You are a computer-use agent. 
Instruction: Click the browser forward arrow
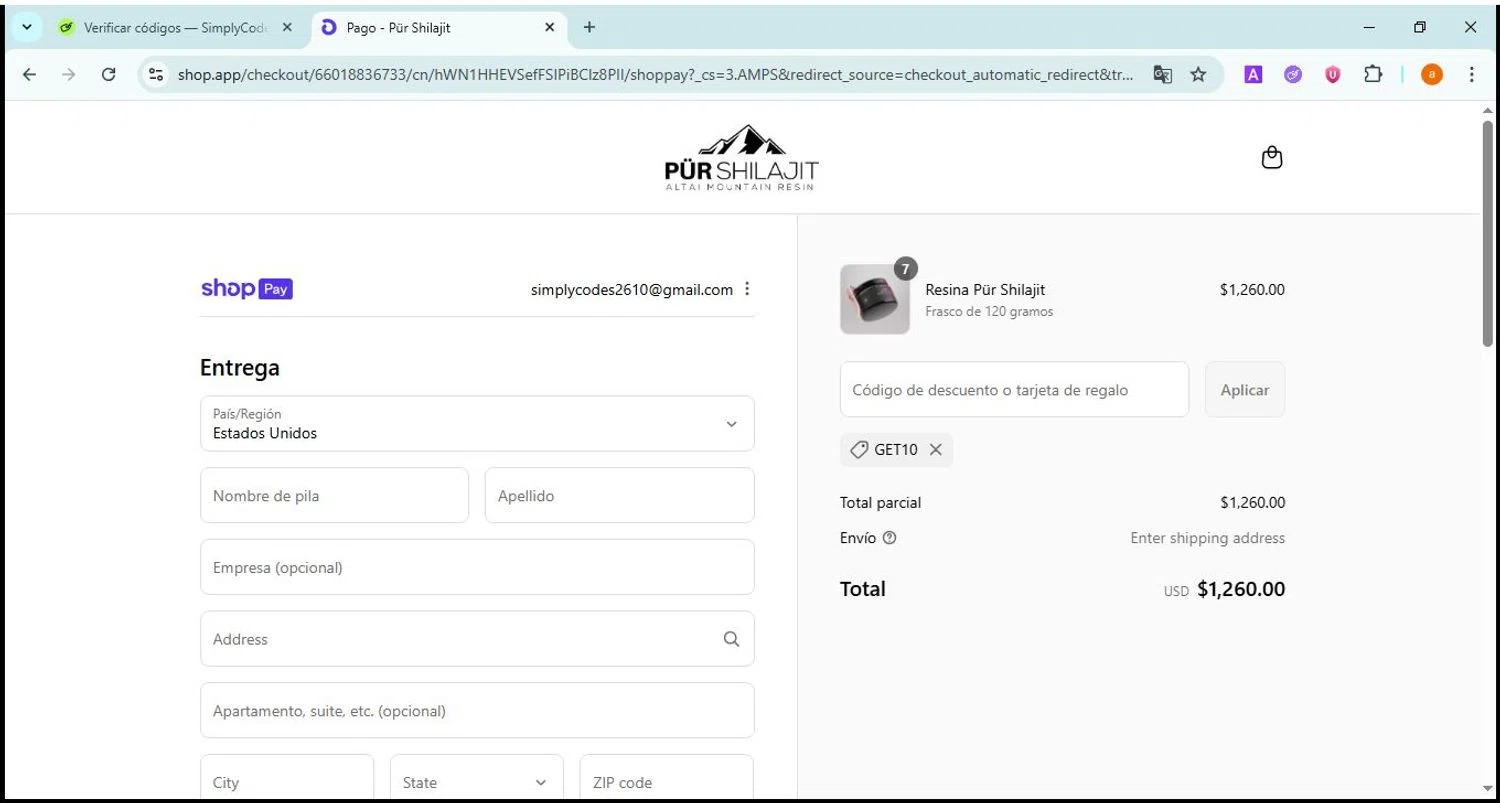coord(68,74)
